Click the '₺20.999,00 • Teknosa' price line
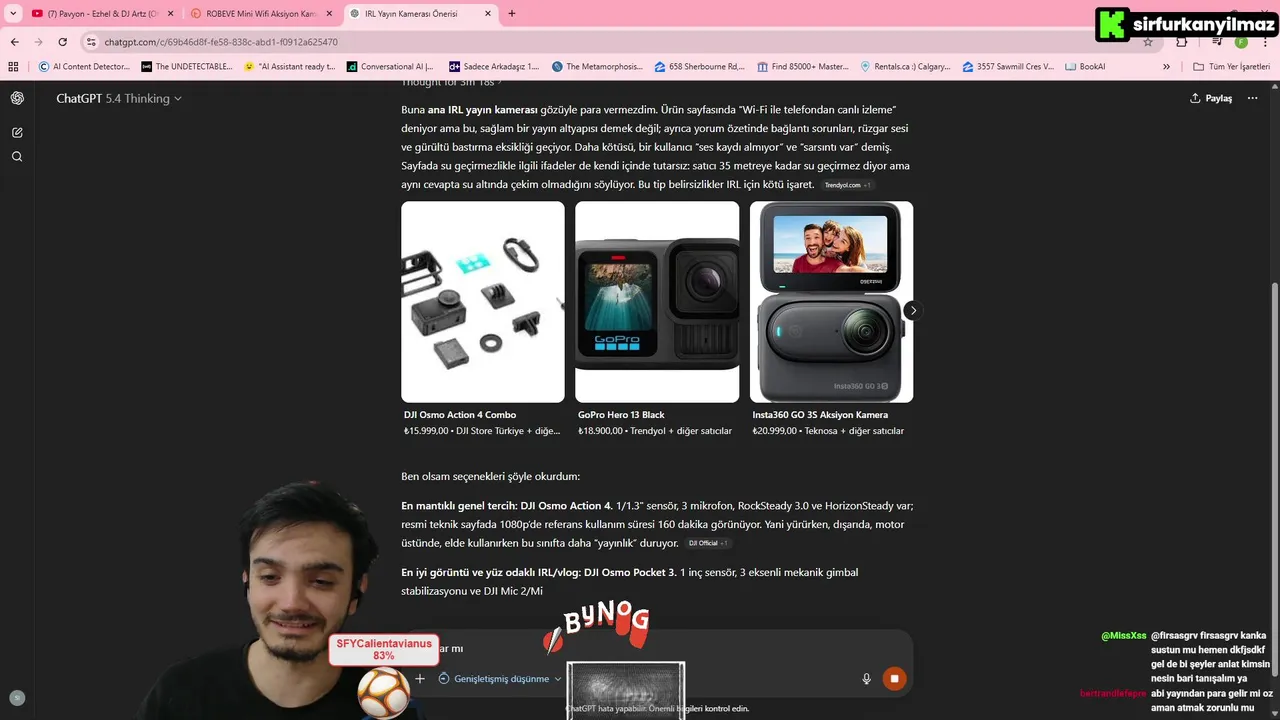This screenshot has height=720, width=1280. pyautogui.click(x=828, y=431)
